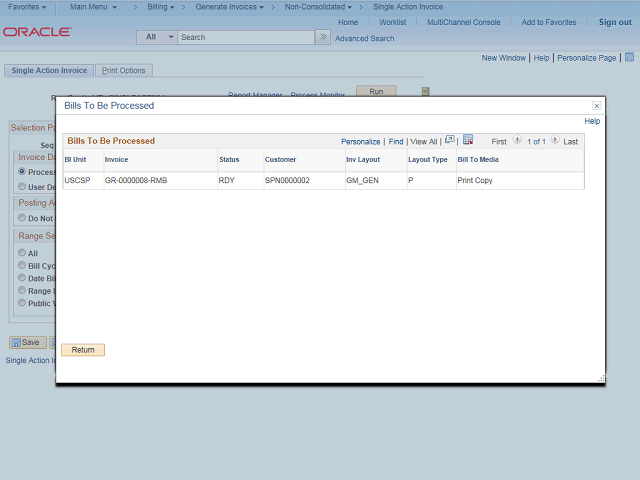This screenshot has height=480, width=640.
Task: Sort by Status column header
Action: (229, 160)
